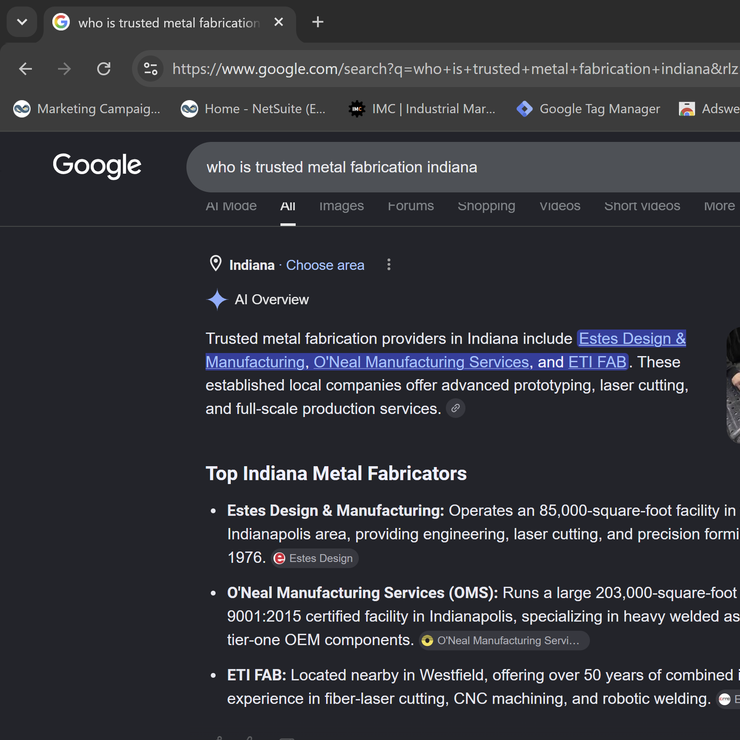Click the bold Indiana location text

252,265
